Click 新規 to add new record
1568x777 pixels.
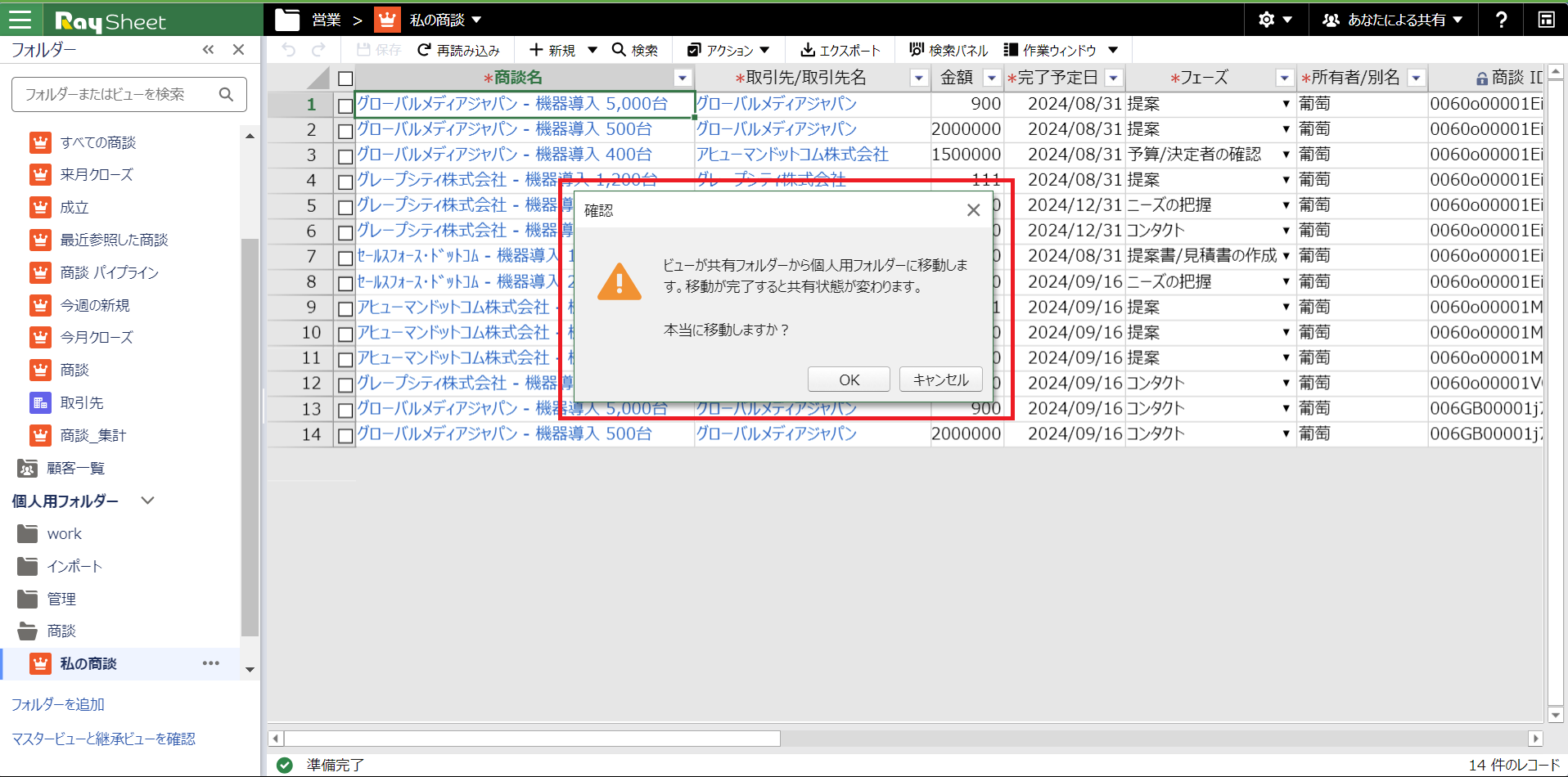pyautogui.click(x=552, y=50)
